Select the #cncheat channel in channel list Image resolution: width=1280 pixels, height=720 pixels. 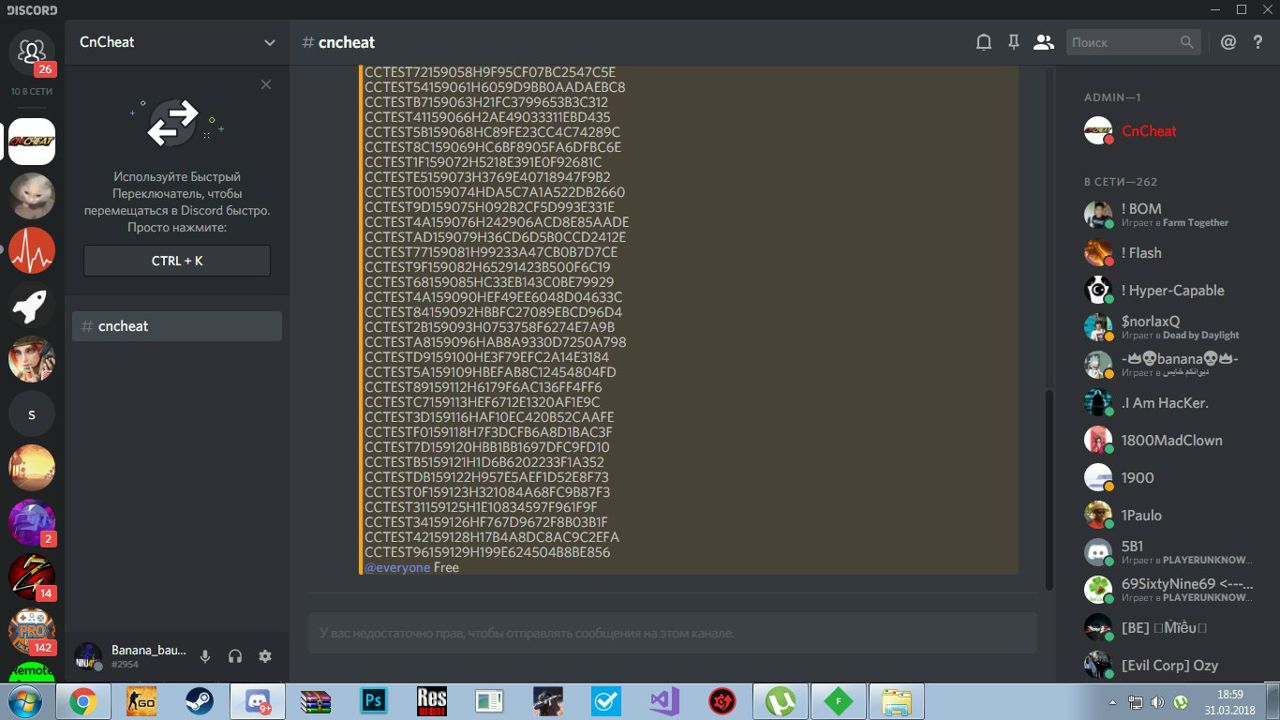[x=177, y=326]
